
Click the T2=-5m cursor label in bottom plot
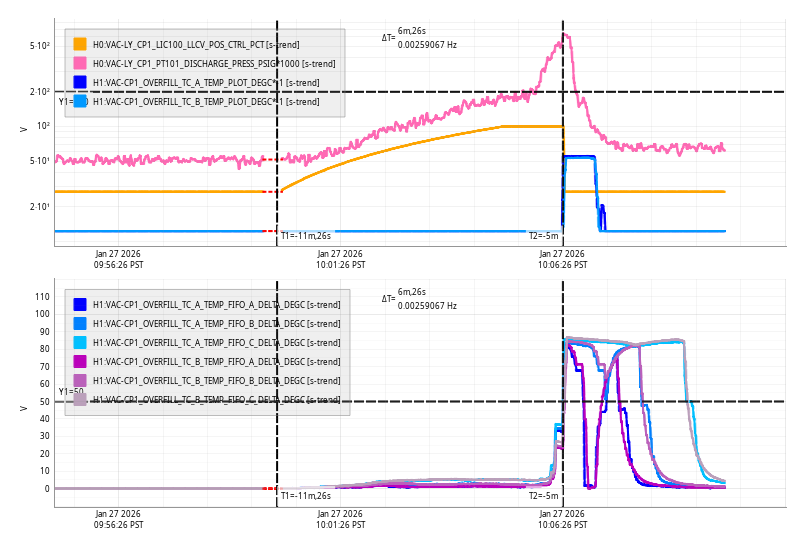(x=544, y=495)
